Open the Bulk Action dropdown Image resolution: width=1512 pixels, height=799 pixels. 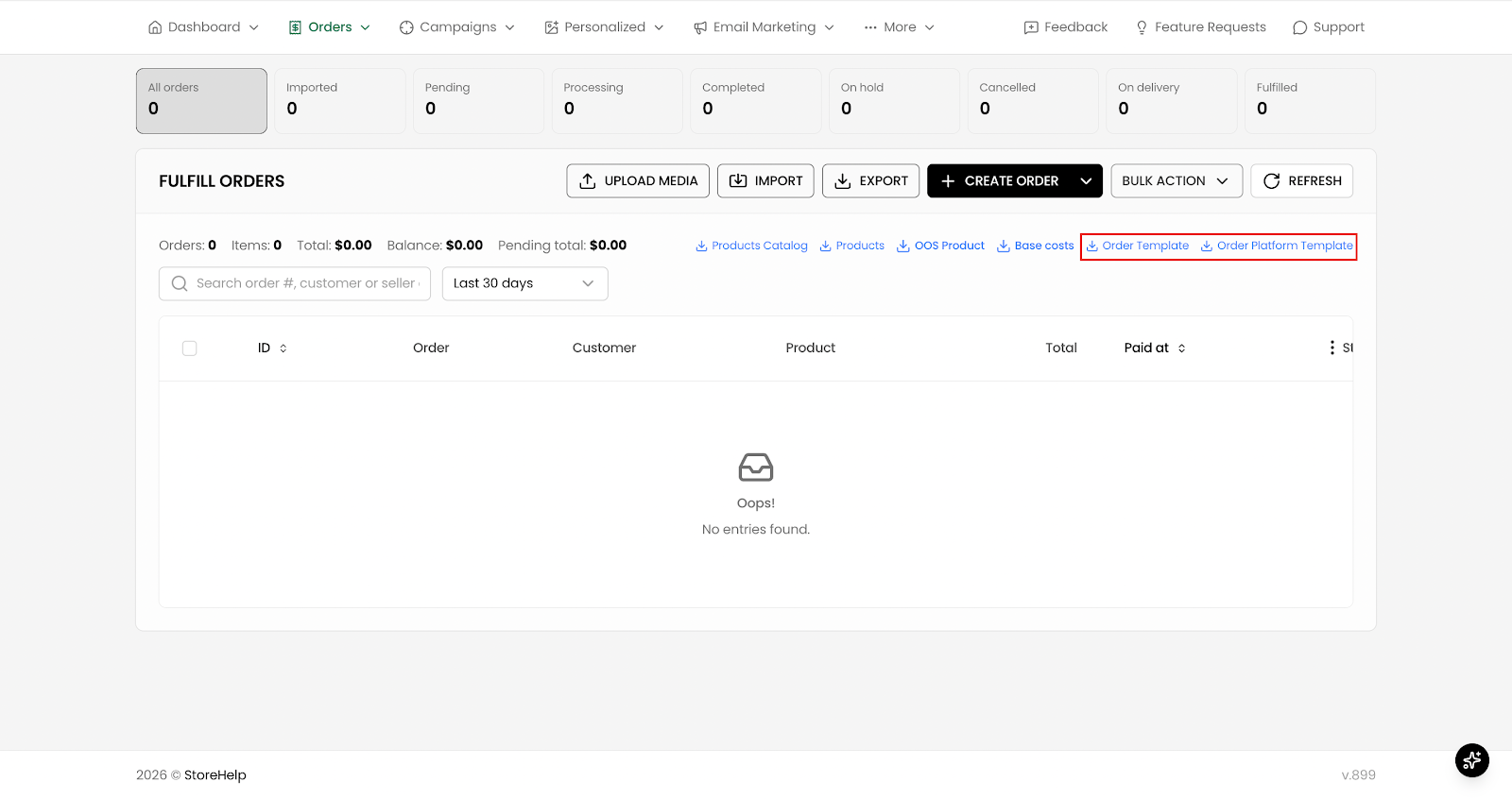(x=1177, y=180)
